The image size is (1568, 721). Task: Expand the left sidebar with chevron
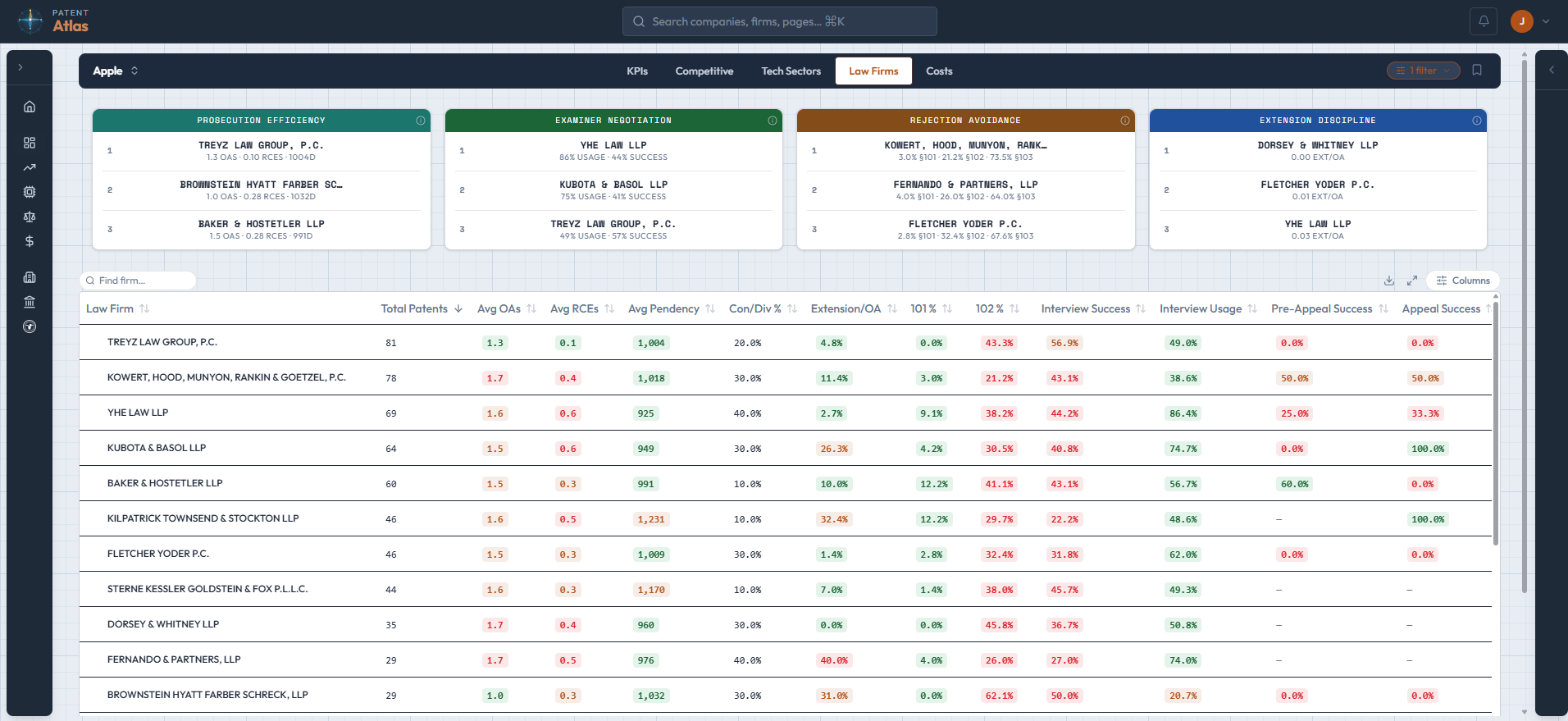coord(21,67)
